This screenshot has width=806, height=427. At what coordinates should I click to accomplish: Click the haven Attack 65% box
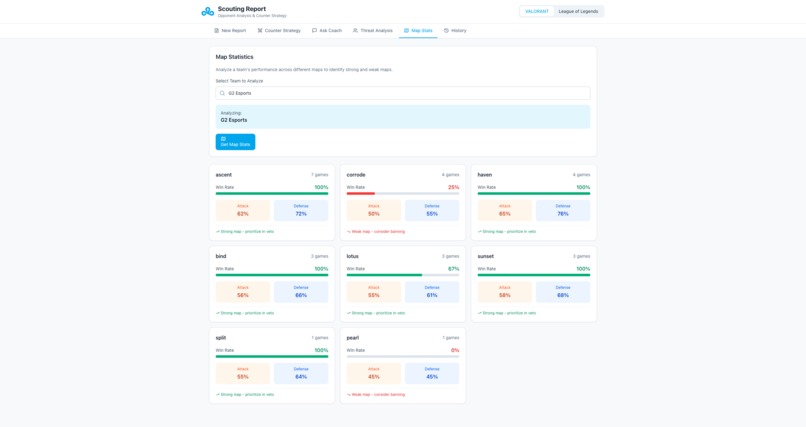505,211
